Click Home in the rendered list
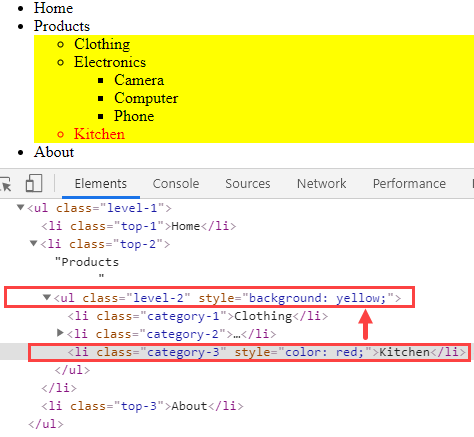 pos(53,8)
